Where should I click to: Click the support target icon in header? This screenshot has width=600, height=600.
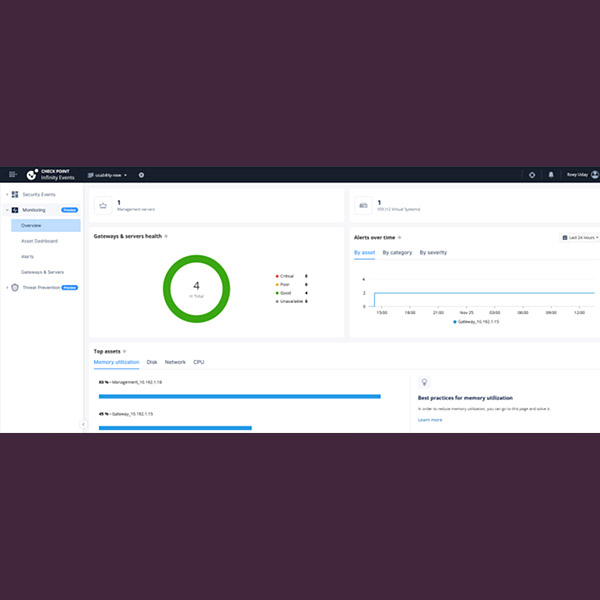point(532,175)
